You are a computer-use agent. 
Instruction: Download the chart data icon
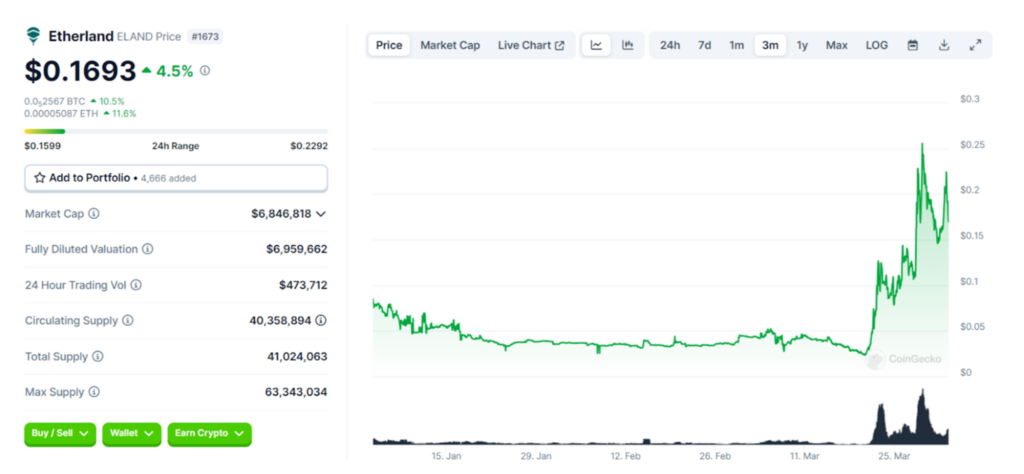click(944, 45)
